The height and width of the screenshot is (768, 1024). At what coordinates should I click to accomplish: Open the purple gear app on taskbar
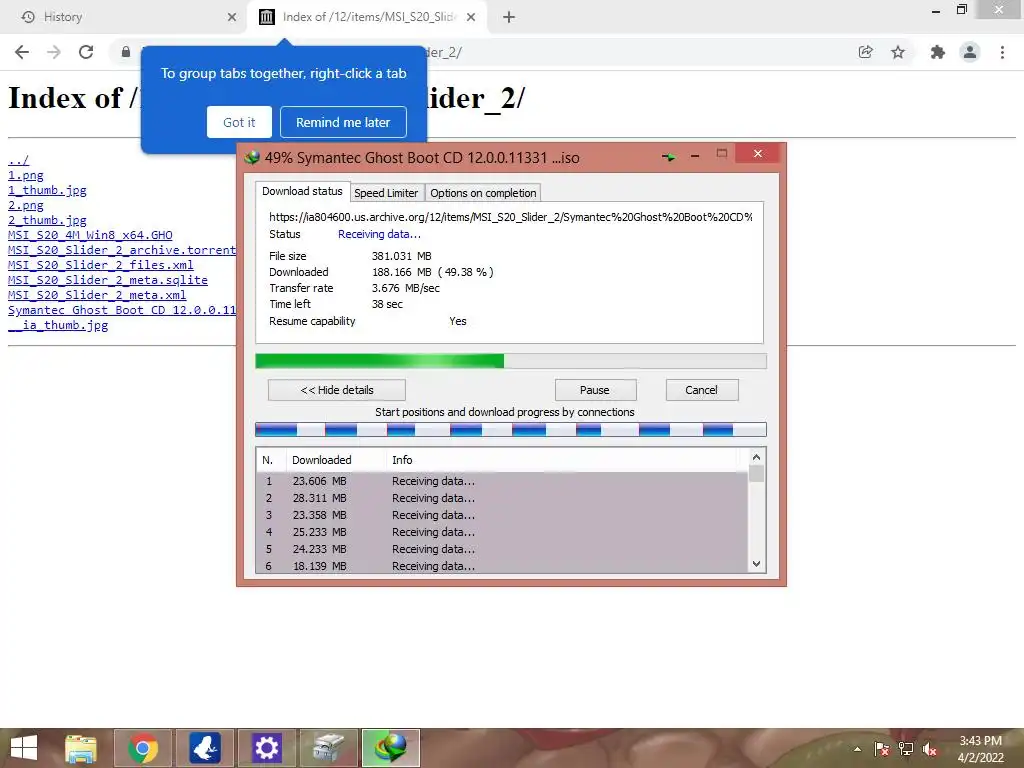(x=266, y=748)
